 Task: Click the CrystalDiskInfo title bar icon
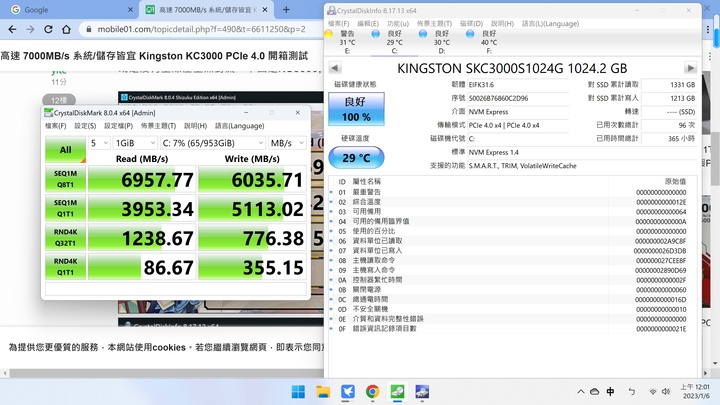[x=331, y=10]
